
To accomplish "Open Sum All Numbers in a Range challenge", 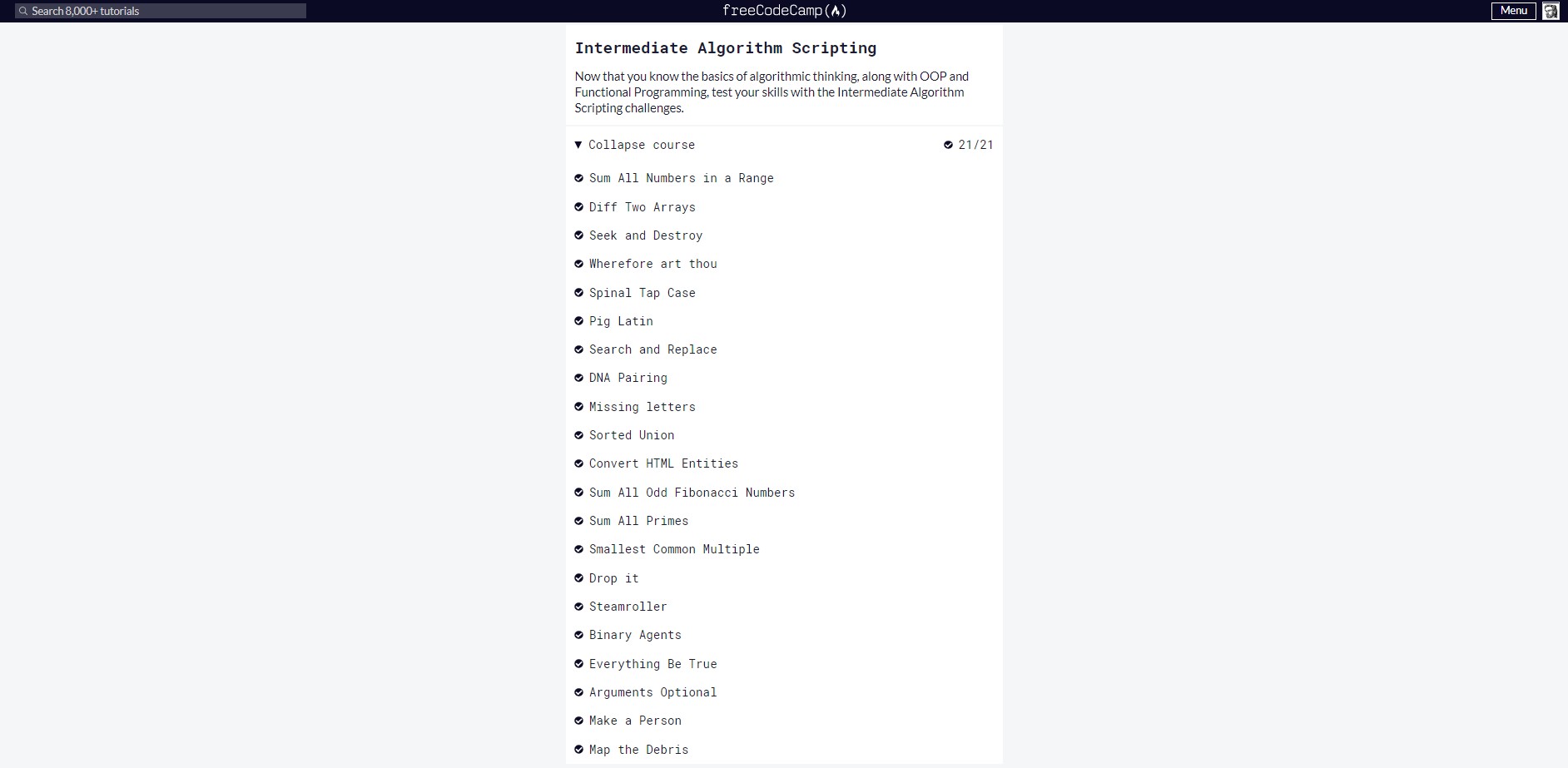I will pos(682,178).
